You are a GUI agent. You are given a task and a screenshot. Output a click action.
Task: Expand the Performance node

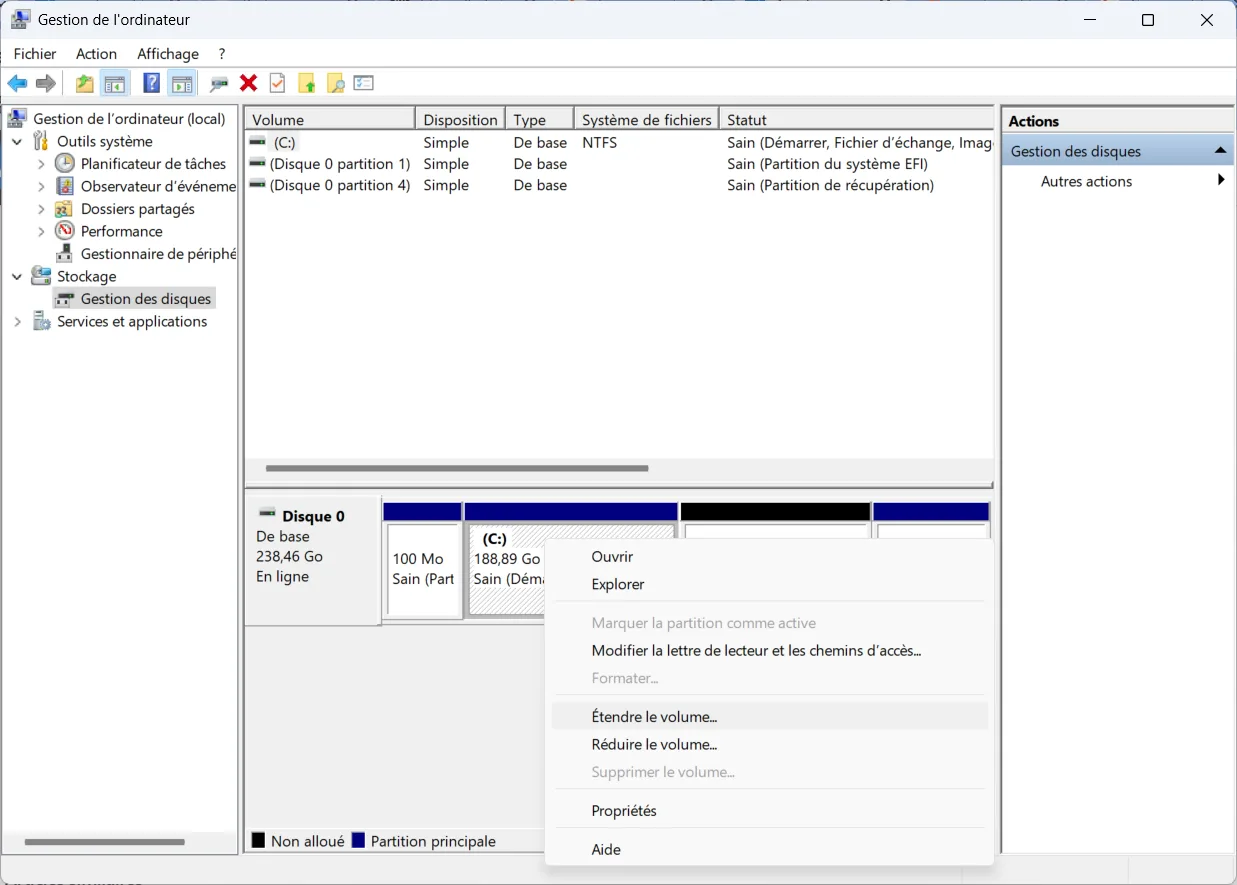[41, 231]
